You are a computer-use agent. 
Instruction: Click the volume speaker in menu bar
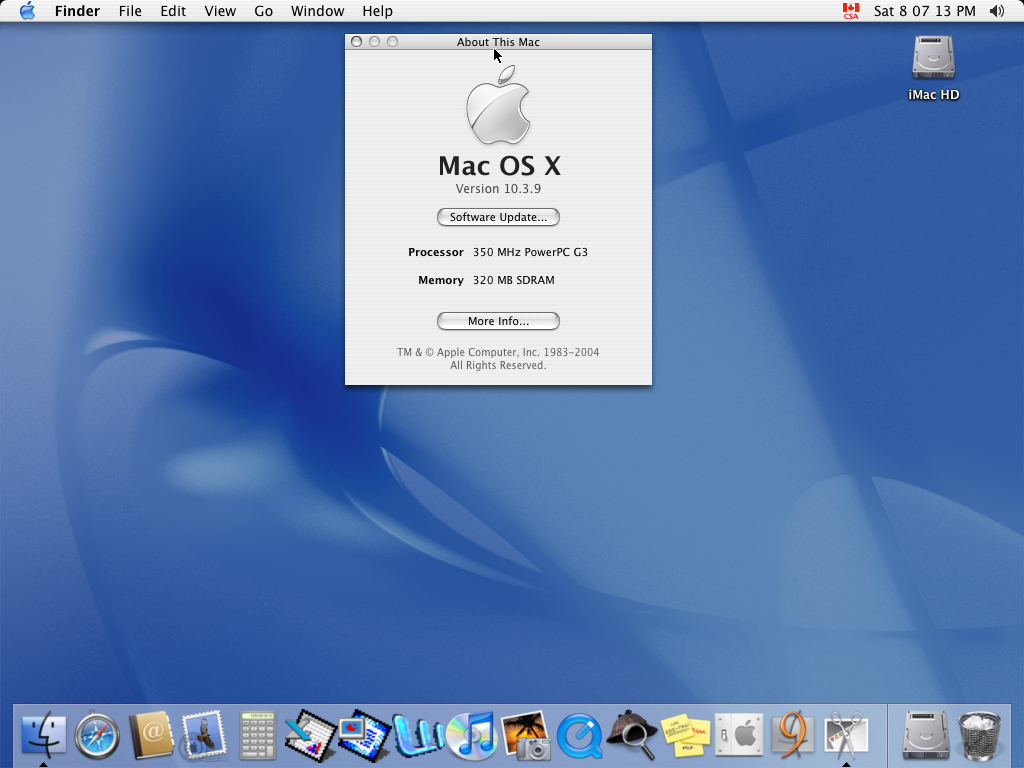pos(997,11)
